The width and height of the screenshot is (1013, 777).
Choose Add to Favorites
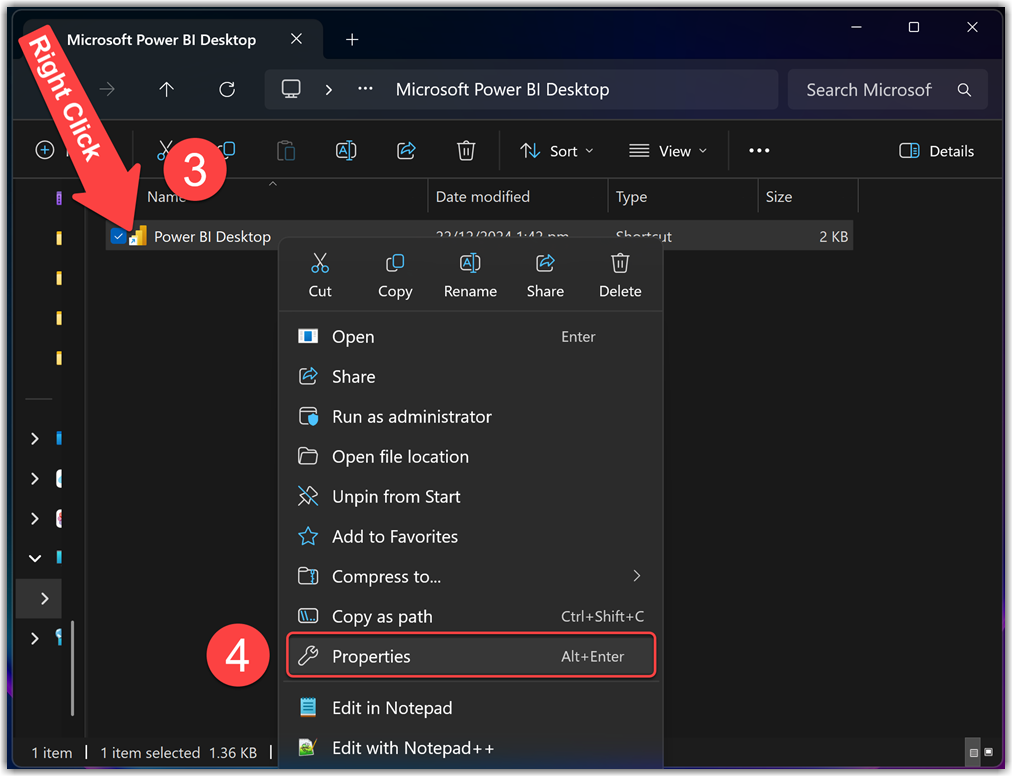coord(470,537)
